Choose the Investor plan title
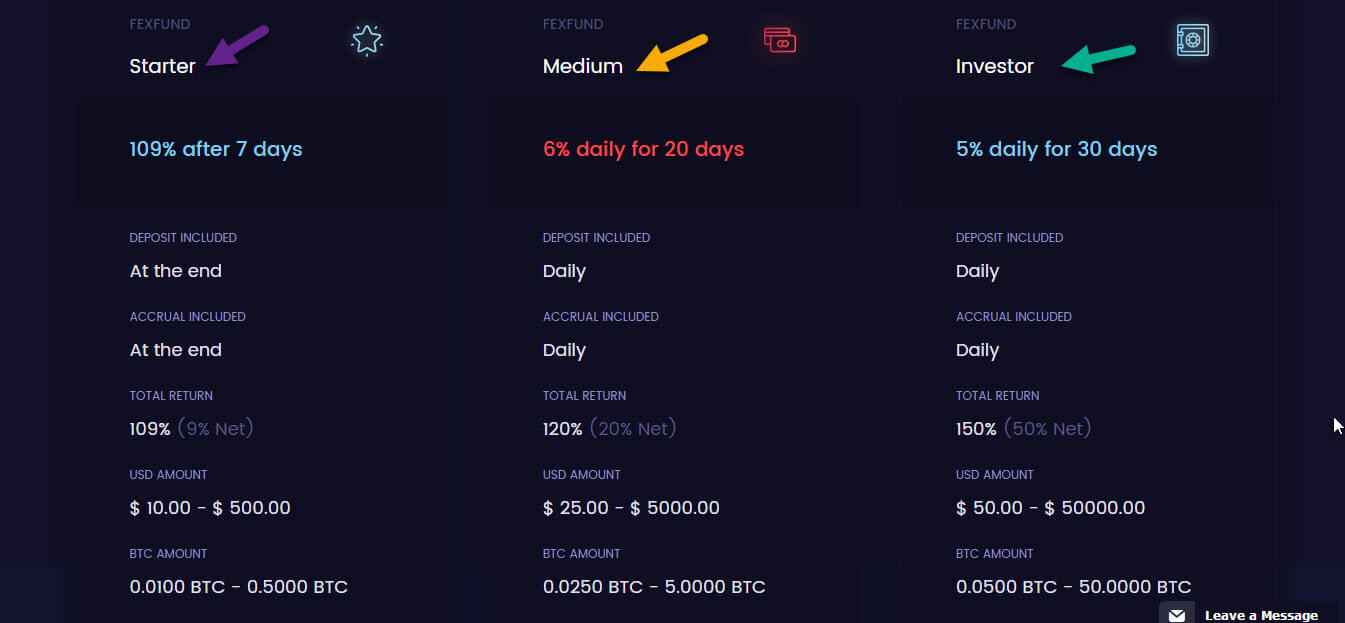 [x=994, y=66]
